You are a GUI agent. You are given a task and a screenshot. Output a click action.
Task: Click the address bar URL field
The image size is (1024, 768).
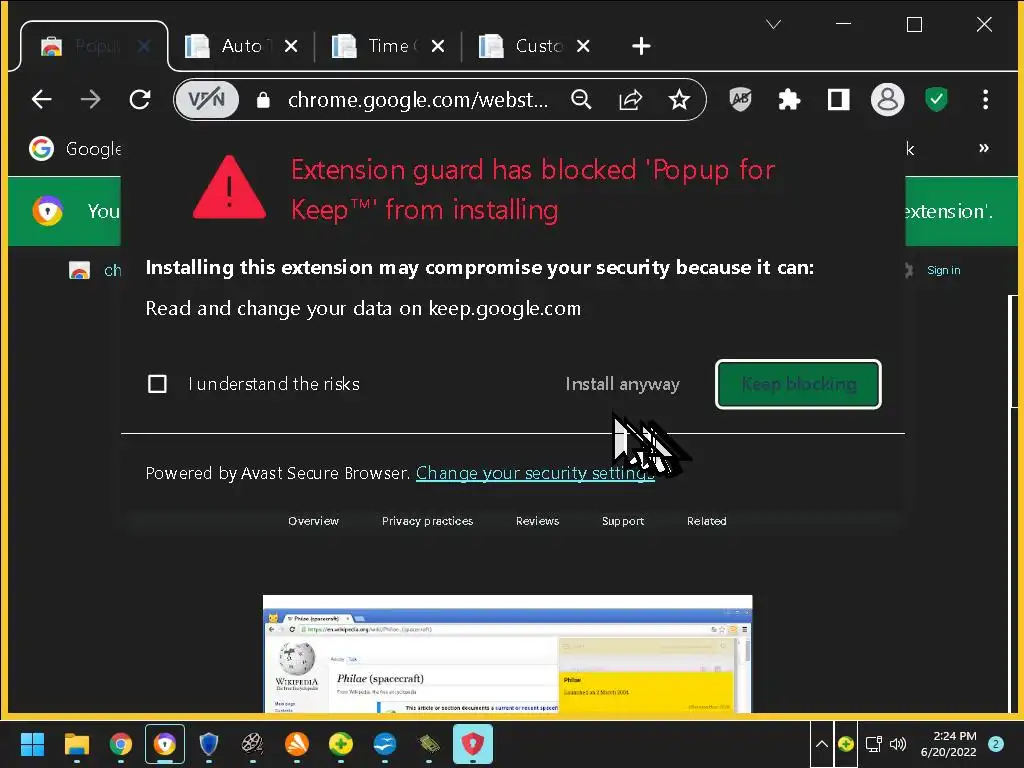(x=418, y=100)
